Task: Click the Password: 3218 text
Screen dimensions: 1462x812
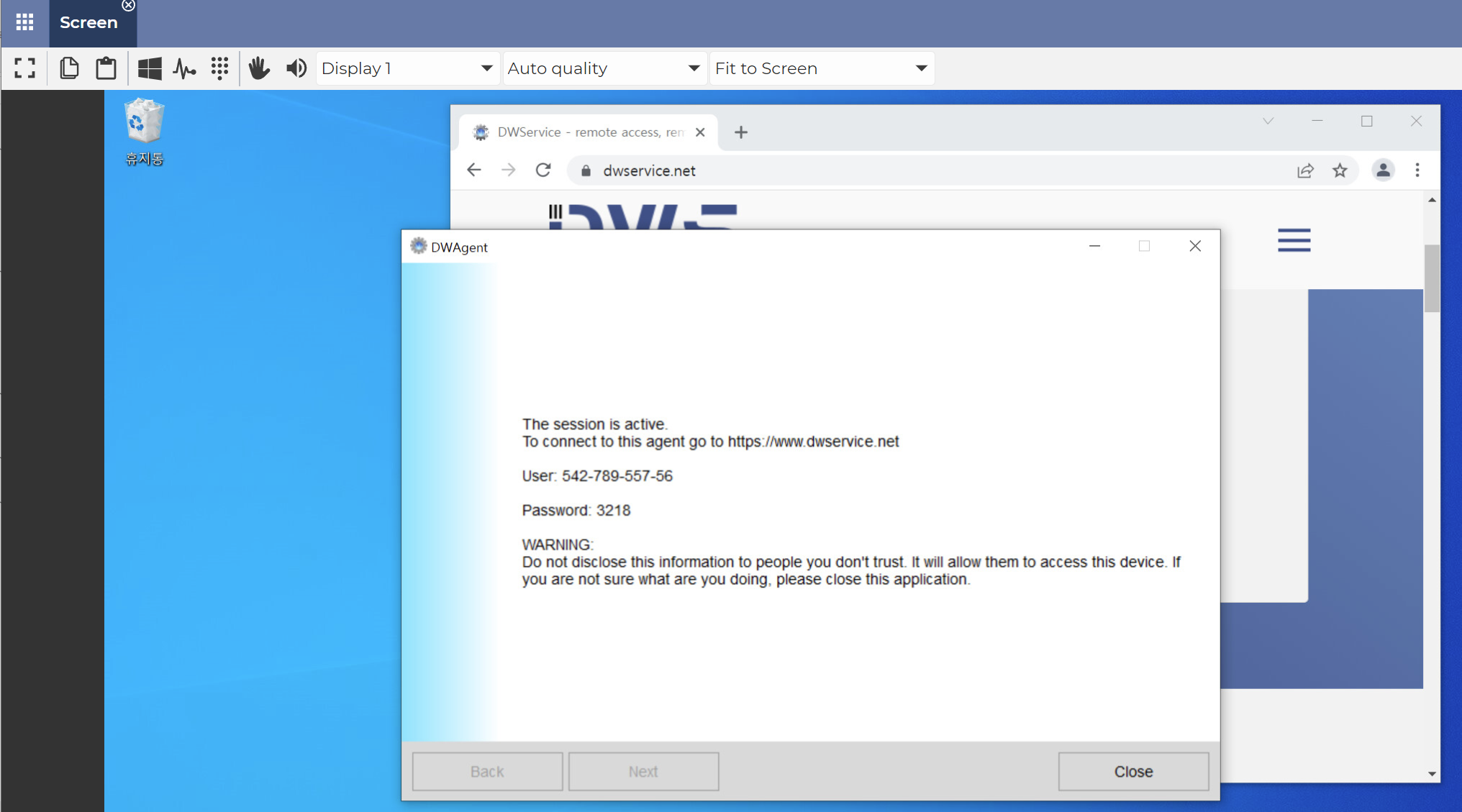Action: click(576, 511)
